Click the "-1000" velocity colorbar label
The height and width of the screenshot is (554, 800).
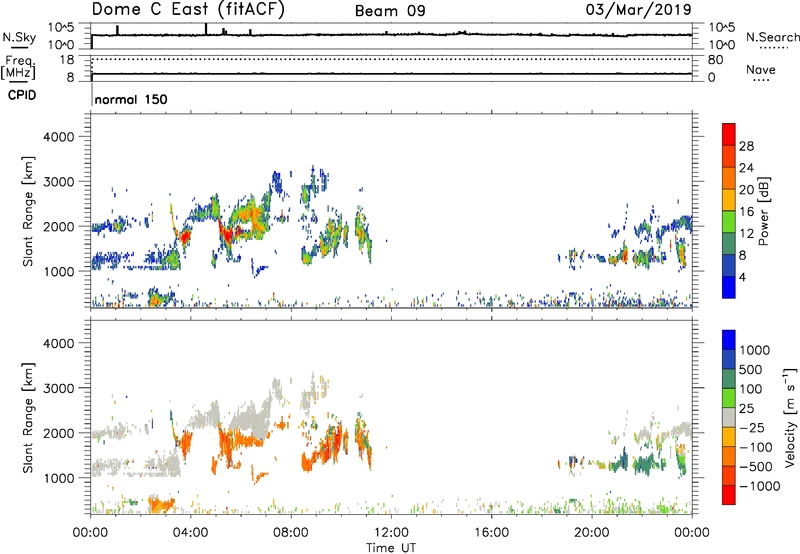(x=760, y=486)
